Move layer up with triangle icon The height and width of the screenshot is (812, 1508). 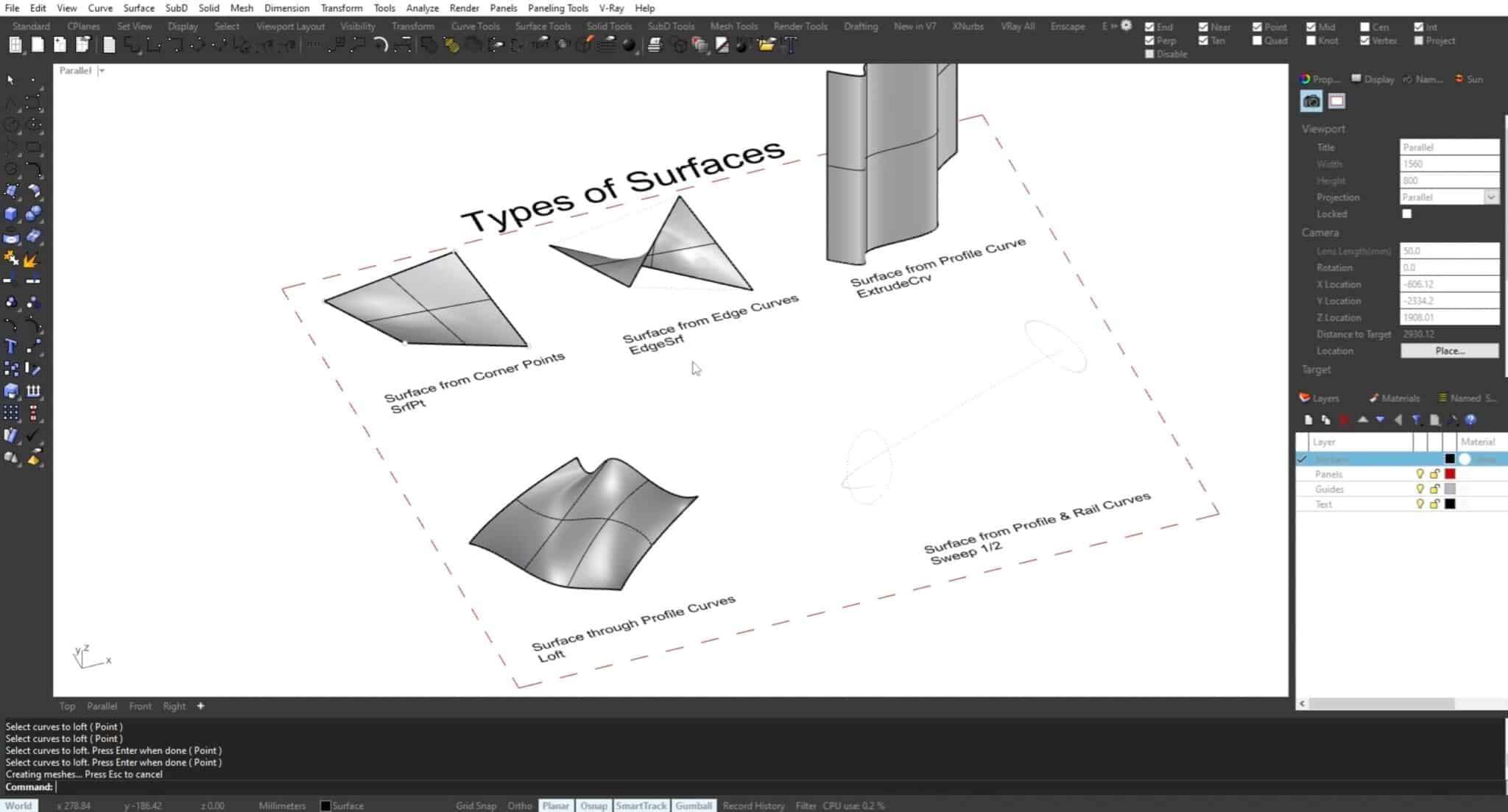1362,420
